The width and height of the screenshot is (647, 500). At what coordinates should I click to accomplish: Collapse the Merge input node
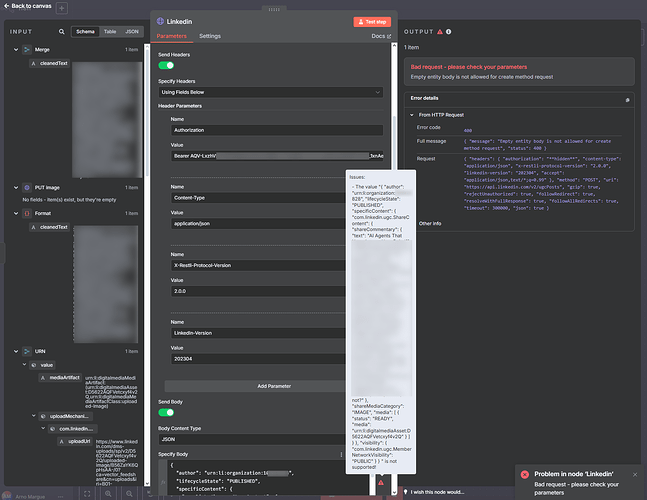pyautogui.click(x=16, y=50)
